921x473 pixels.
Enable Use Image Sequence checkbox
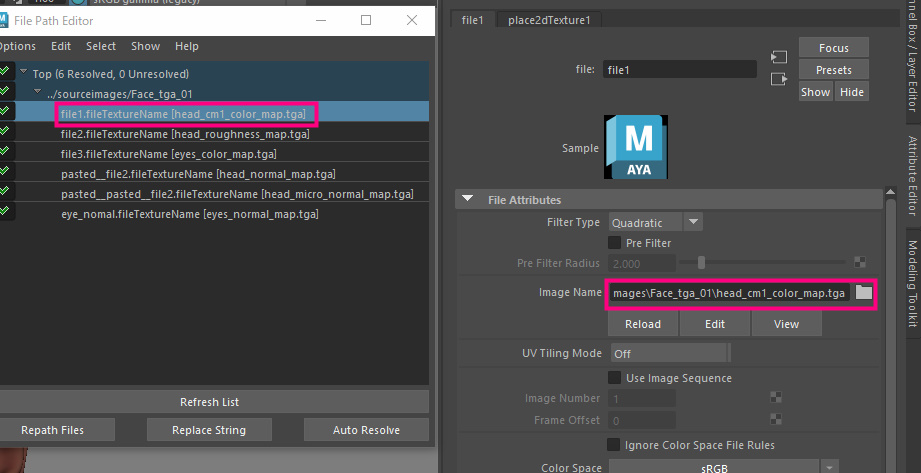coord(614,377)
